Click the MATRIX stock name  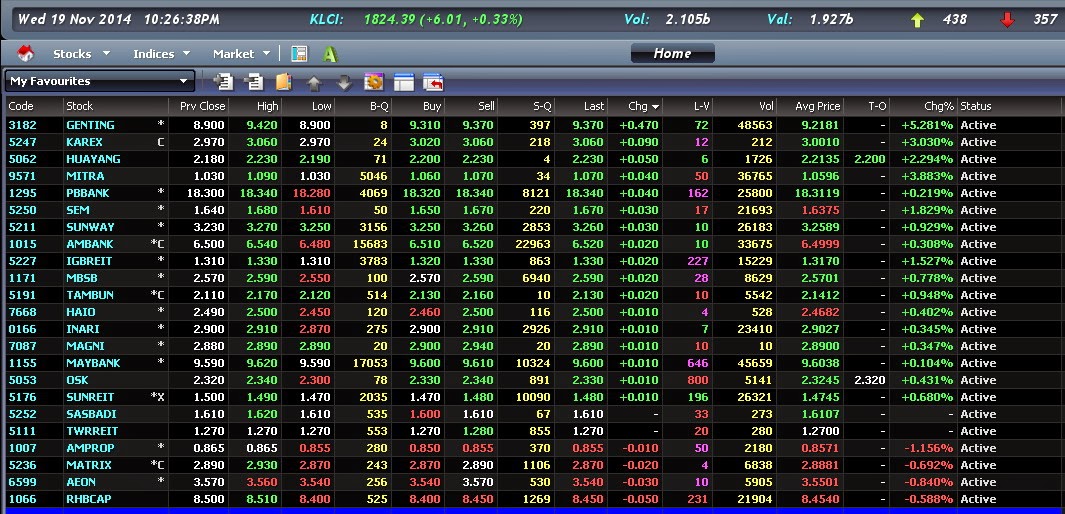coord(89,464)
